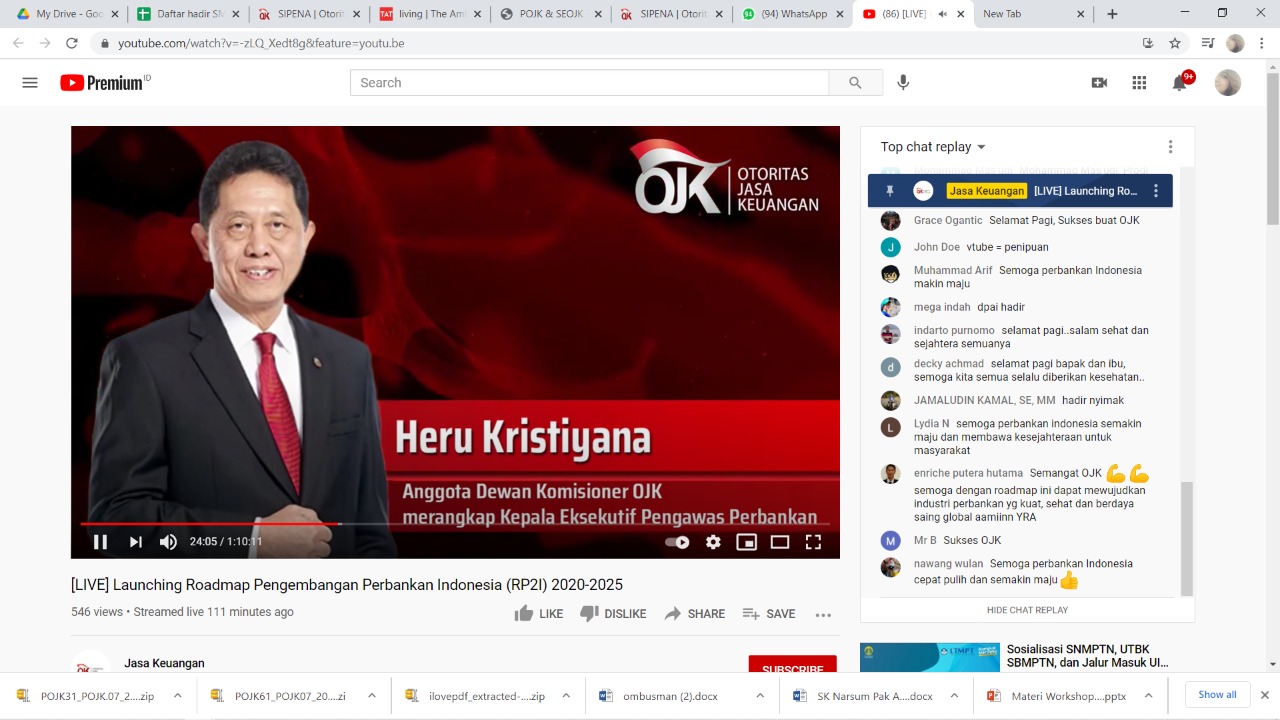Open more actions ellipsis below video
This screenshot has height=720, width=1280.
pos(823,614)
